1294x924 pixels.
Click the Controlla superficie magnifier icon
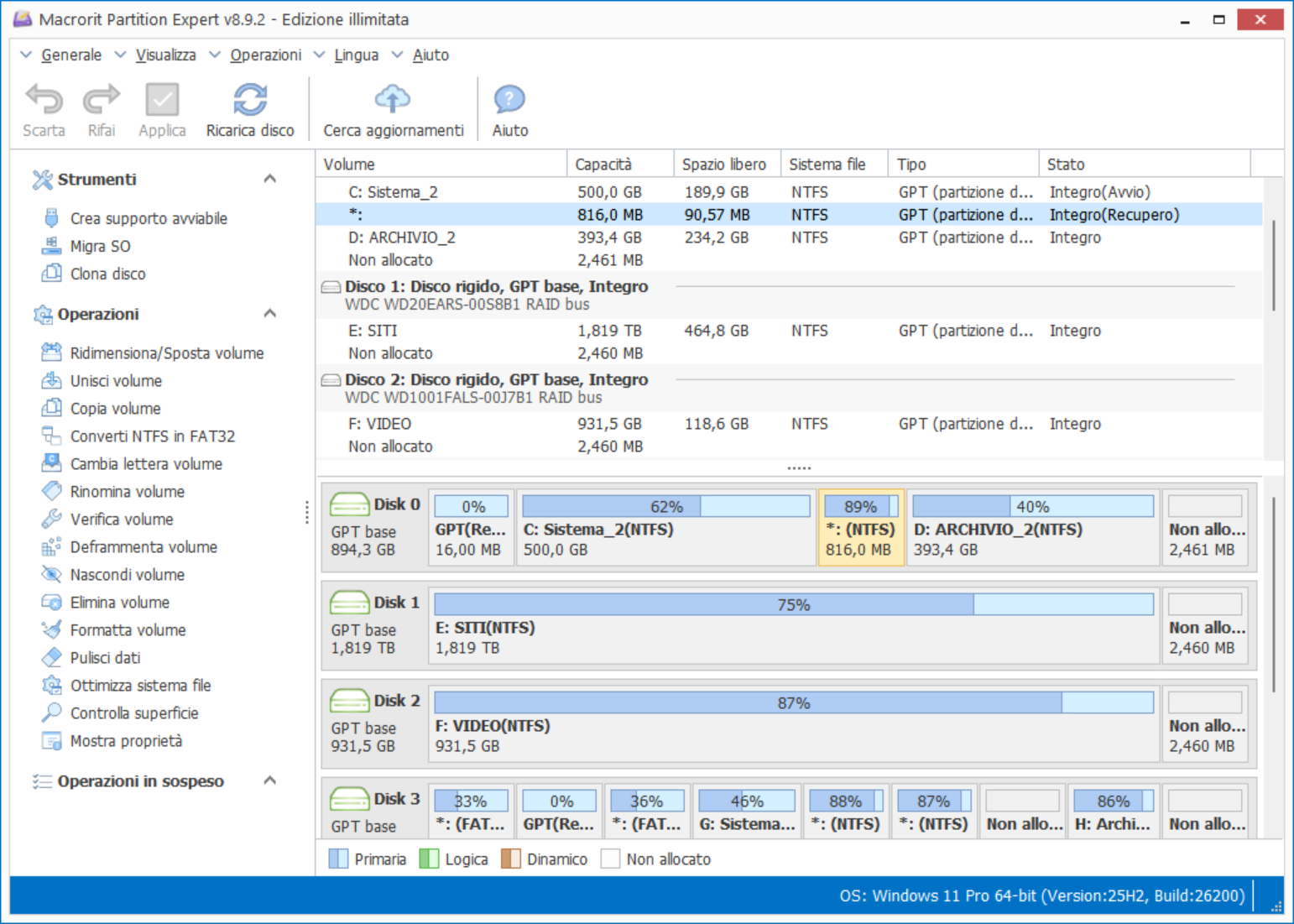point(51,713)
